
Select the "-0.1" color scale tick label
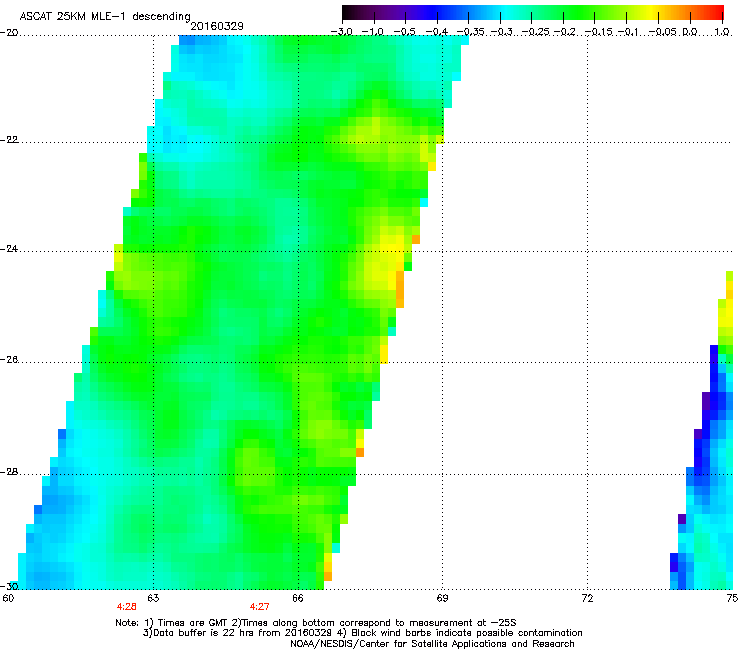click(628, 32)
